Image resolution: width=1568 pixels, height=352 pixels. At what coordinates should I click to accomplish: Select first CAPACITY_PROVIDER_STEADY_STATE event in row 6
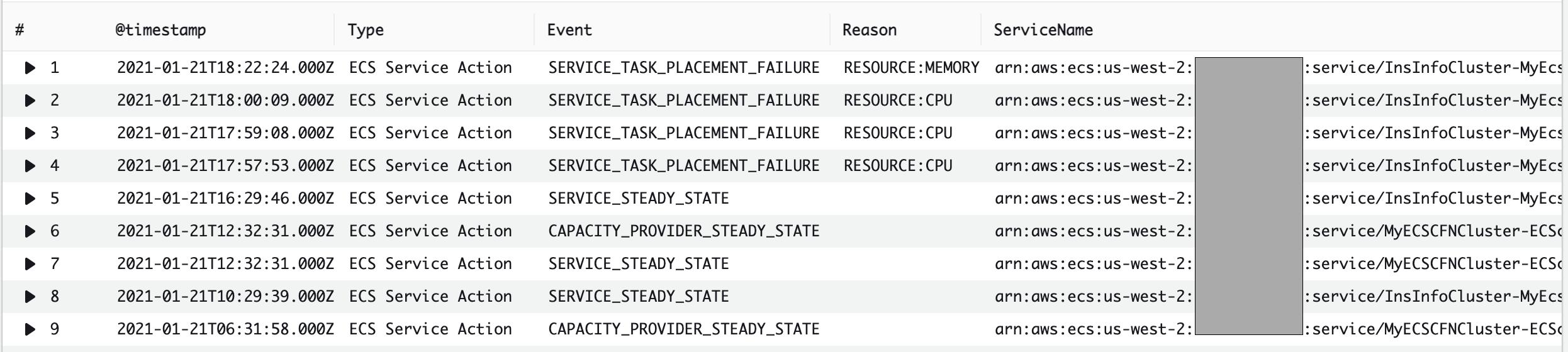(x=683, y=231)
